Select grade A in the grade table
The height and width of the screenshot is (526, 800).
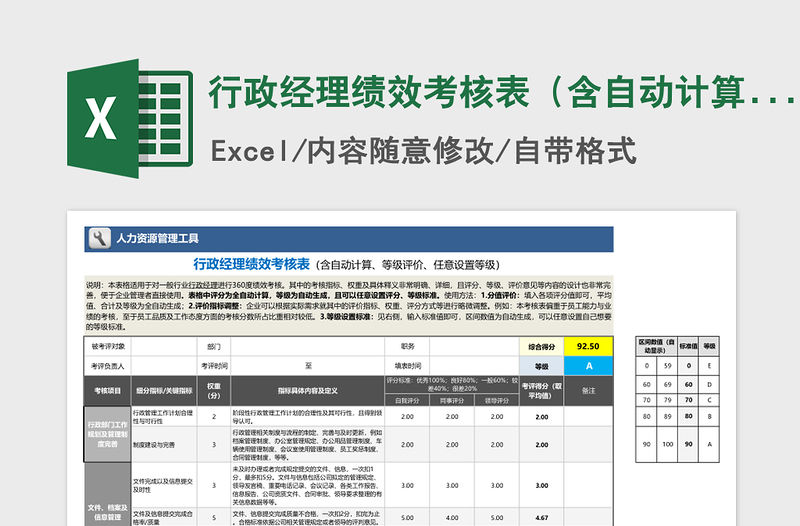[x=709, y=444]
